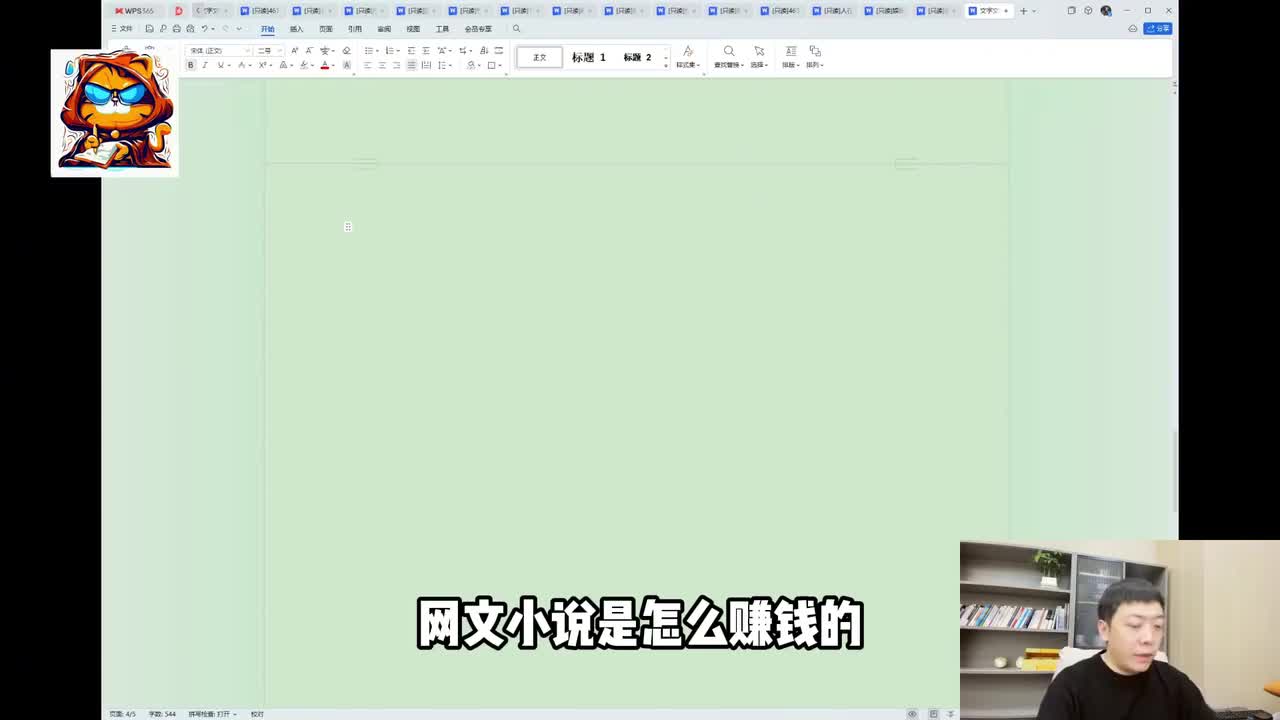
Task: Decrease font size with A- icon
Action: [308, 50]
